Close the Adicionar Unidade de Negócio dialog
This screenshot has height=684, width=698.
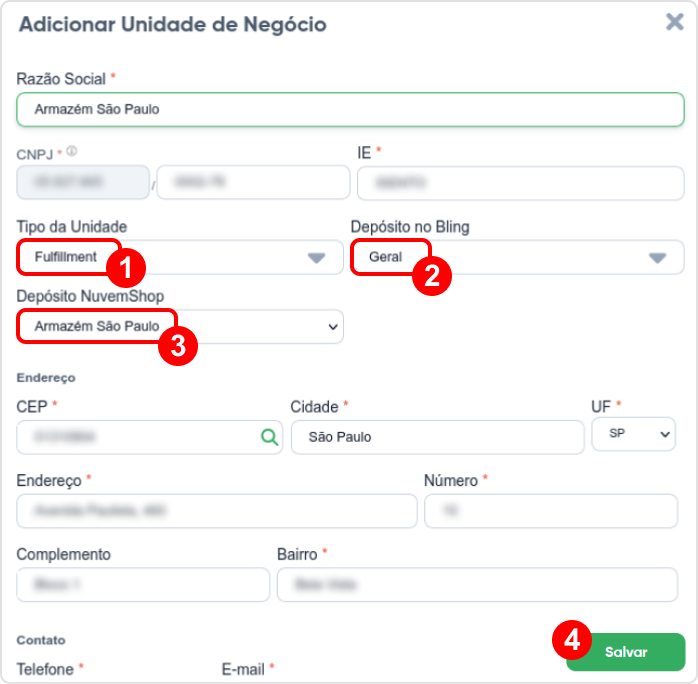point(674,21)
